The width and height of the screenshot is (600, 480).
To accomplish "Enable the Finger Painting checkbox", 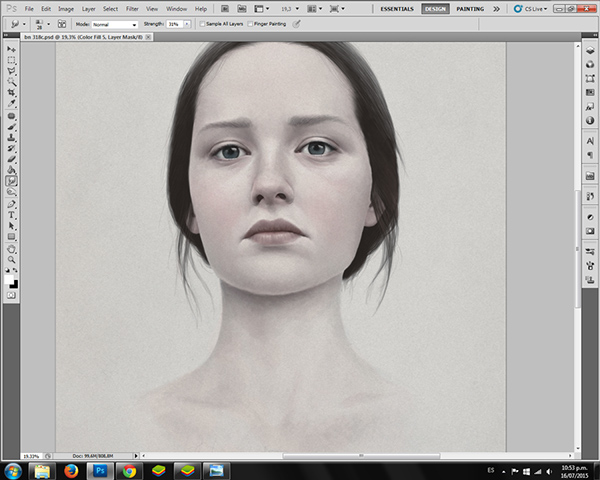I will [250, 23].
